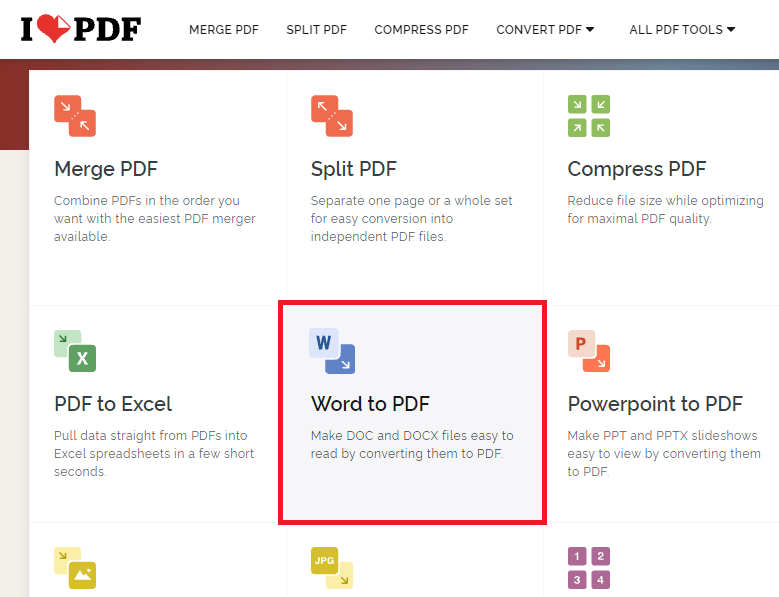The width and height of the screenshot is (779, 597).
Task: Open the Merge PDF menu link
Action: pos(224,30)
